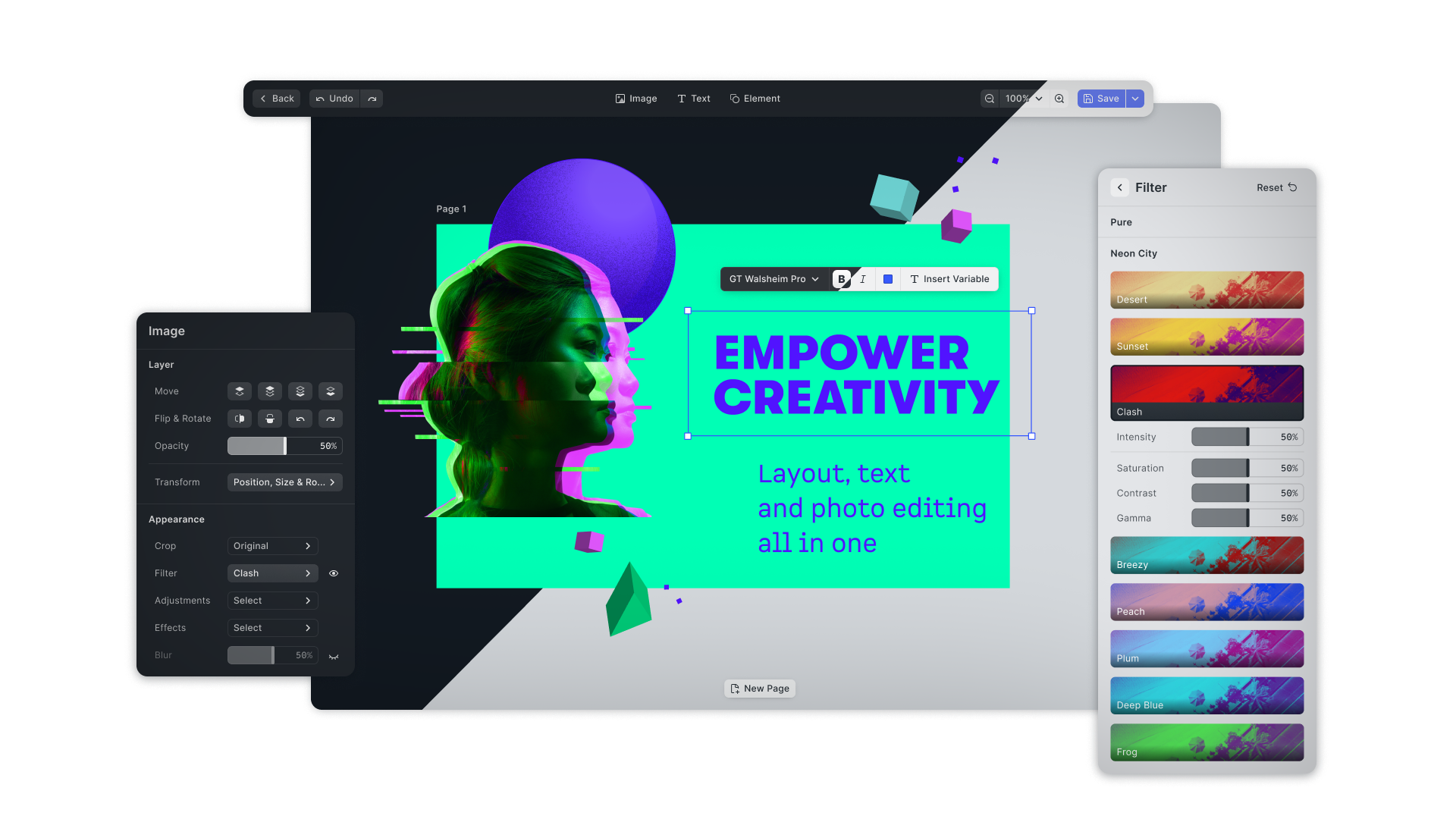Expand the Crop Original settings
Viewport: 1456px width, 819px height.
[x=308, y=545]
